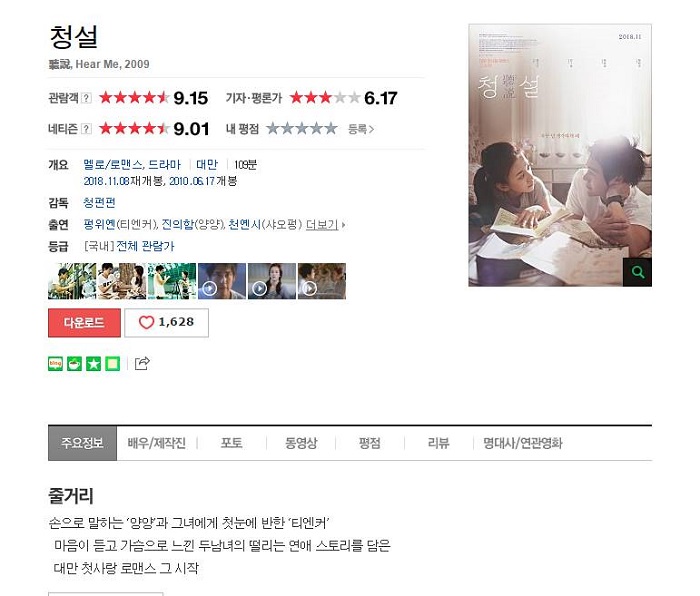
Task: Click the green square share icon
Action: [x=112, y=364]
